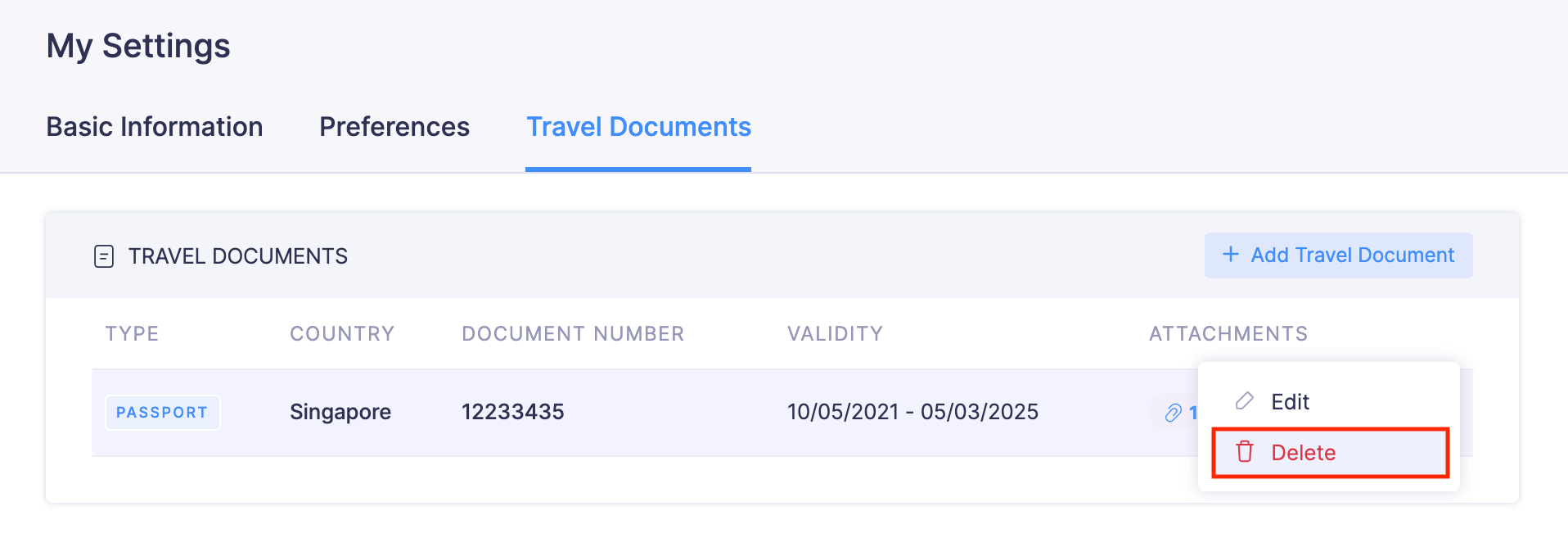Click the pencil icon beside Edit
1568x547 pixels.
tap(1245, 401)
